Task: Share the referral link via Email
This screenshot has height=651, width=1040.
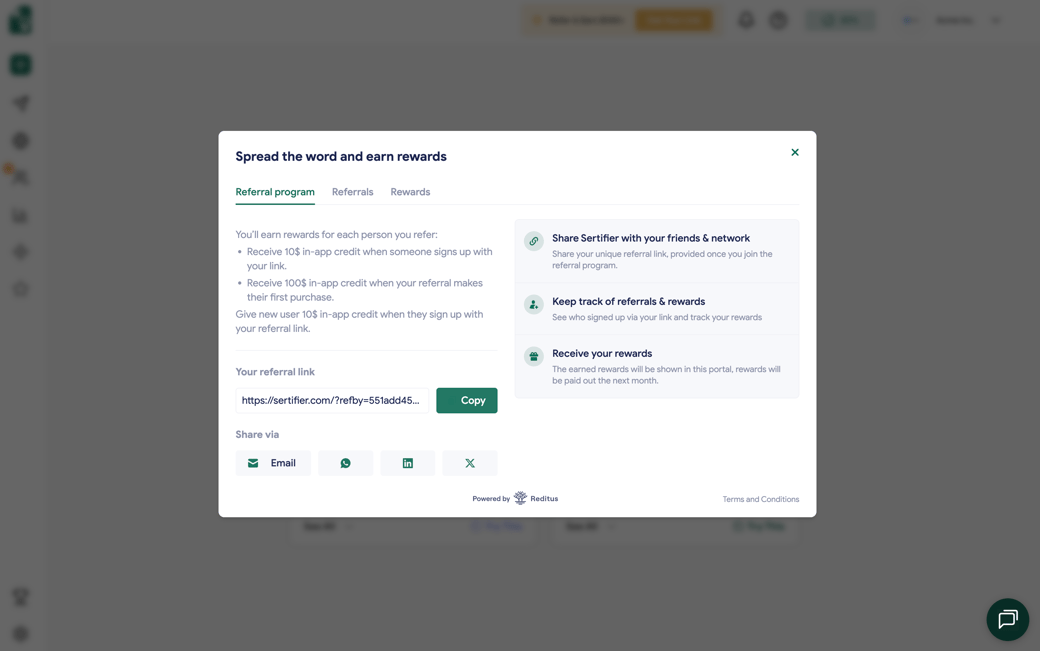Action: pos(273,463)
